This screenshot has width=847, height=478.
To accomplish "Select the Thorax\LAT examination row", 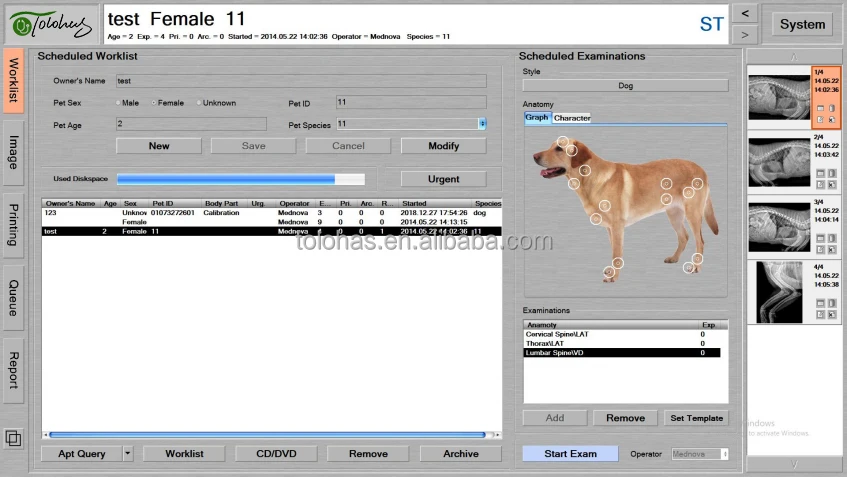I will pyautogui.click(x=622, y=344).
